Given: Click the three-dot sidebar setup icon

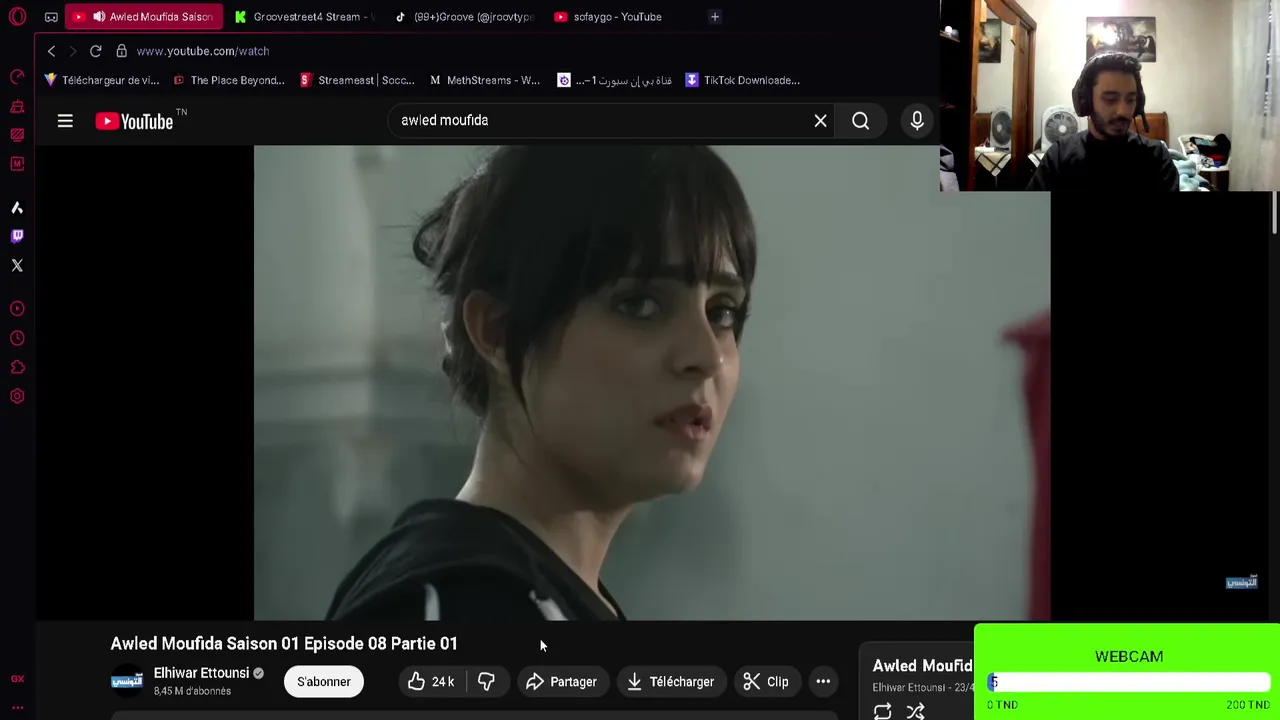Looking at the screenshot, I should [x=17, y=708].
